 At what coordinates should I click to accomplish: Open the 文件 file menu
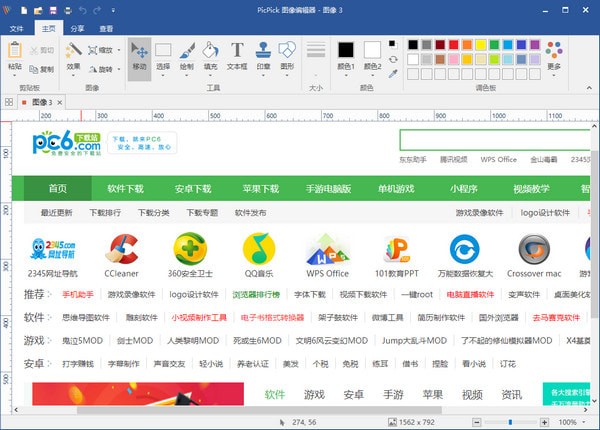pos(17,29)
